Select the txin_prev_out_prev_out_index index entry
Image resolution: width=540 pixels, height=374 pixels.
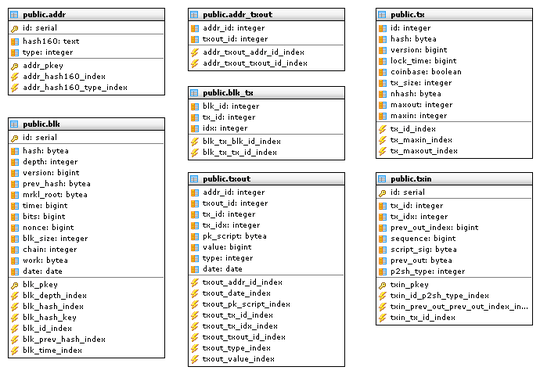454,307
